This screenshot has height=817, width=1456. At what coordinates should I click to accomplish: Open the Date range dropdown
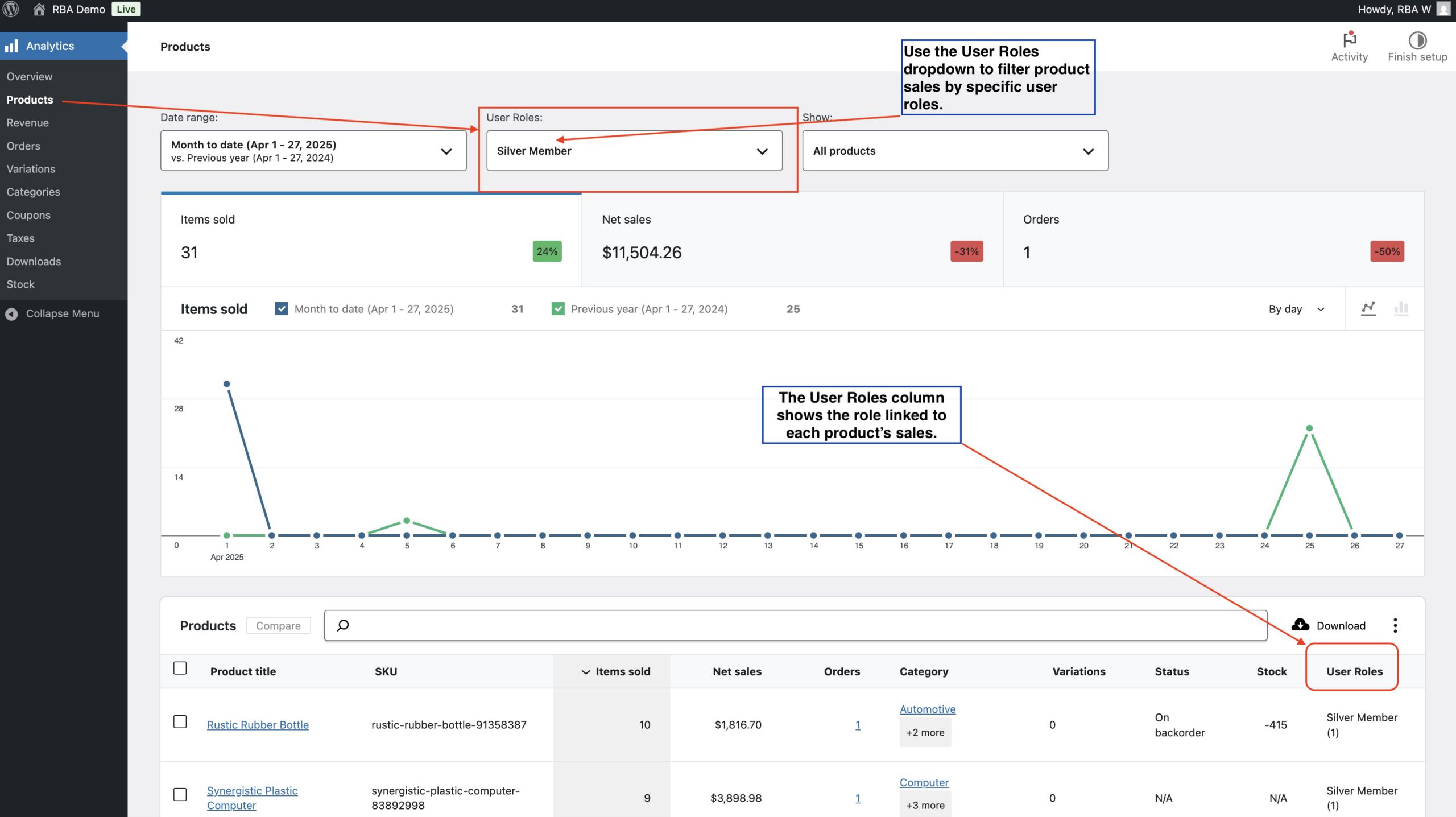point(313,151)
